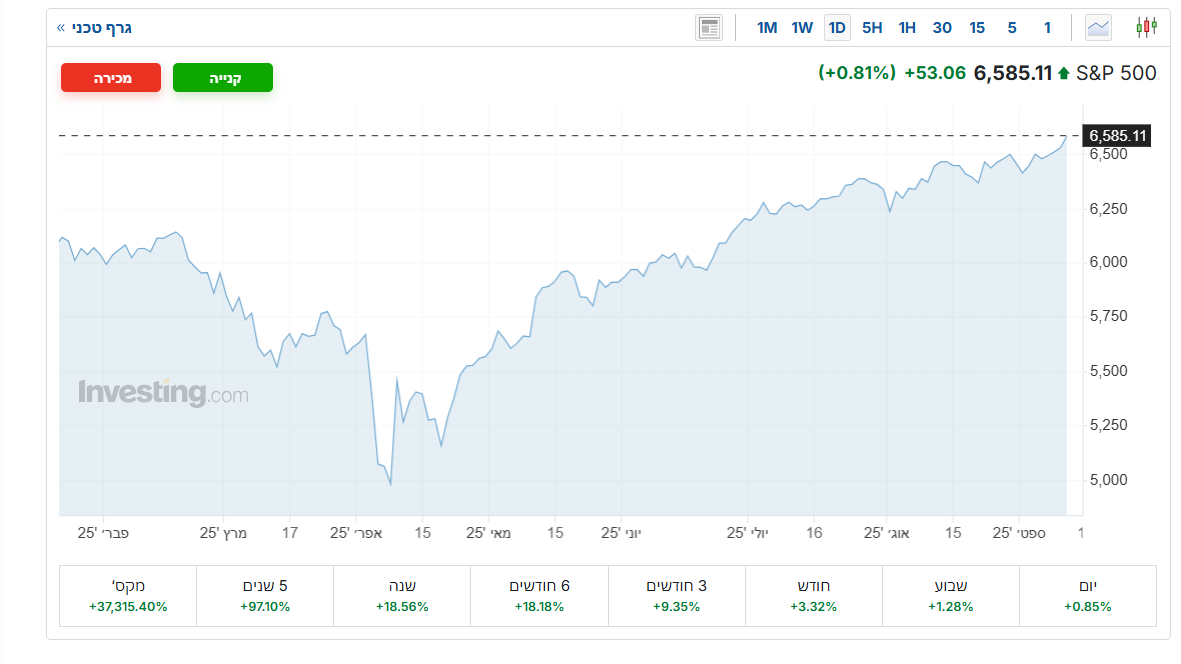The width and height of the screenshot is (1181, 664).
Task: Select the 1D chart interval
Action: [x=837, y=27]
